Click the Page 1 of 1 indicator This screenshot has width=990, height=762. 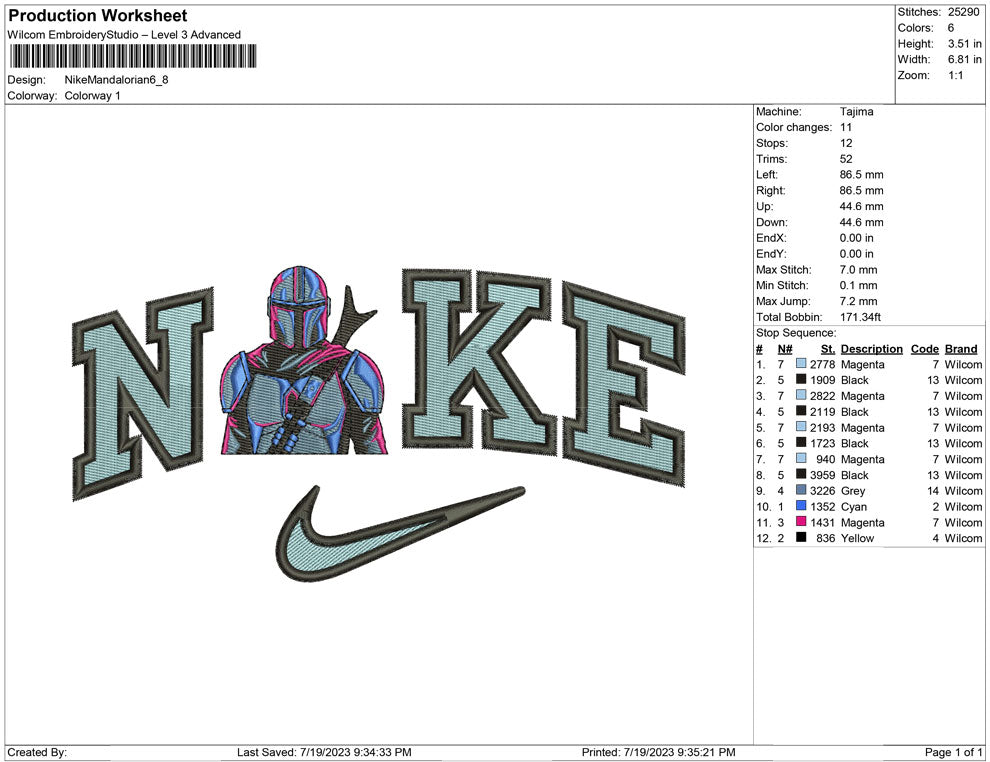(x=954, y=752)
